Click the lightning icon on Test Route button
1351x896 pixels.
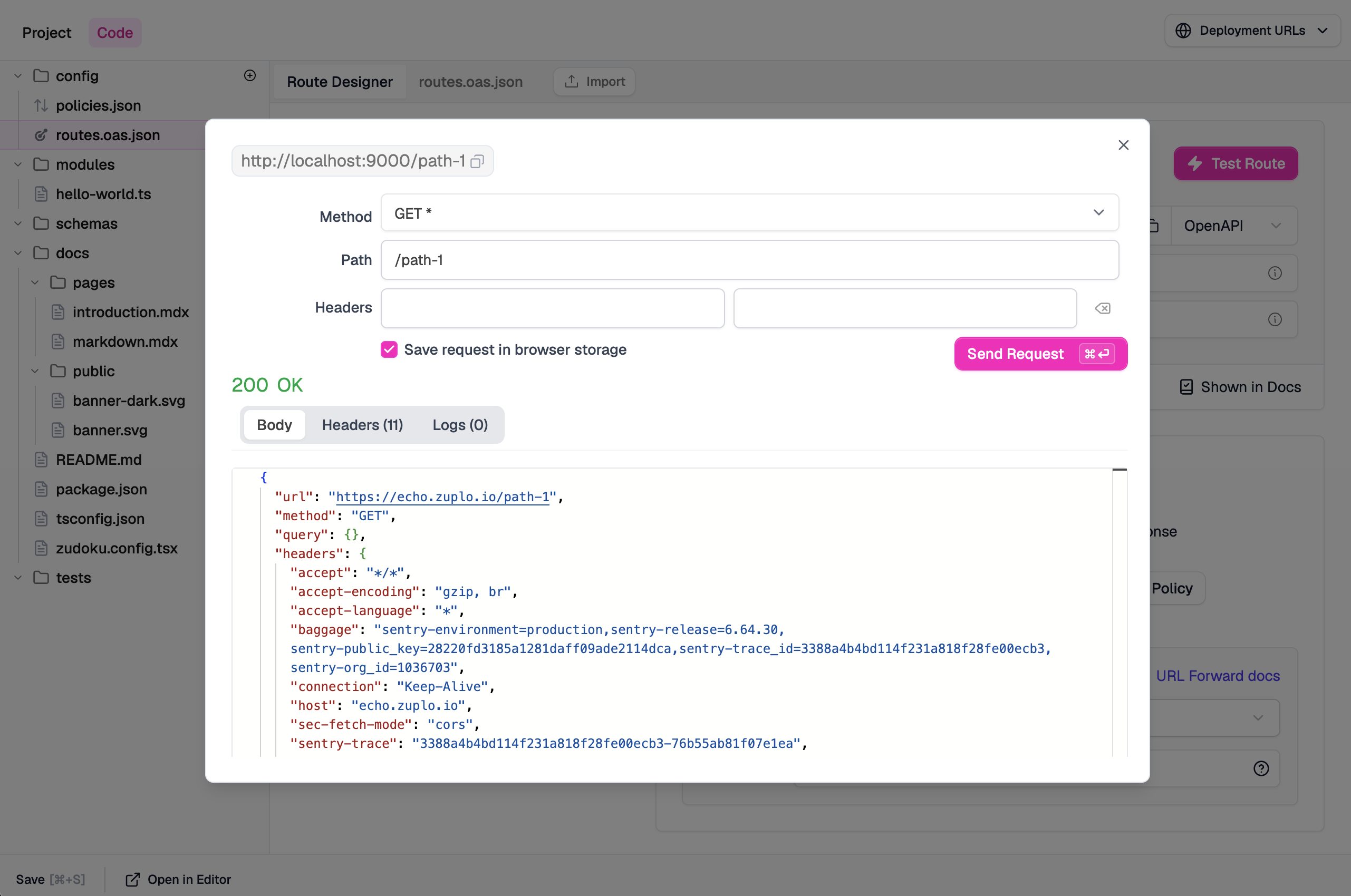pyautogui.click(x=1194, y=163)
